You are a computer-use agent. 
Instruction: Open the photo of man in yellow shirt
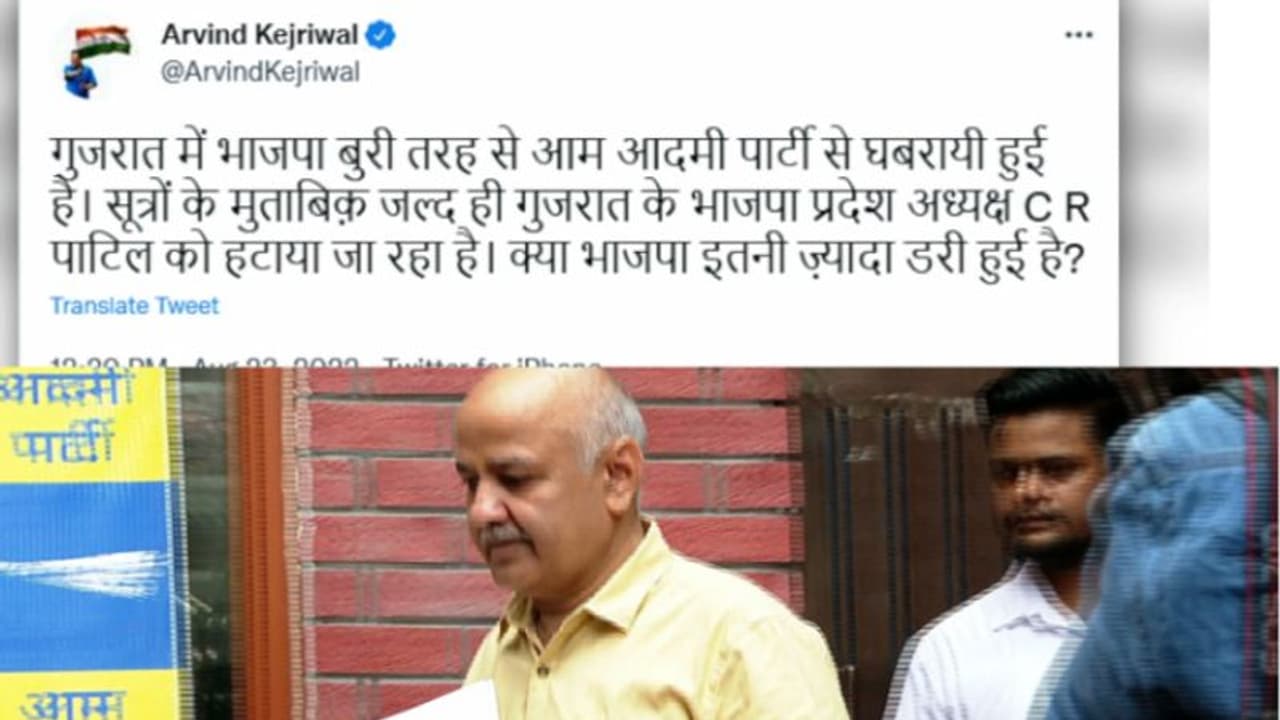coord(640,545)
